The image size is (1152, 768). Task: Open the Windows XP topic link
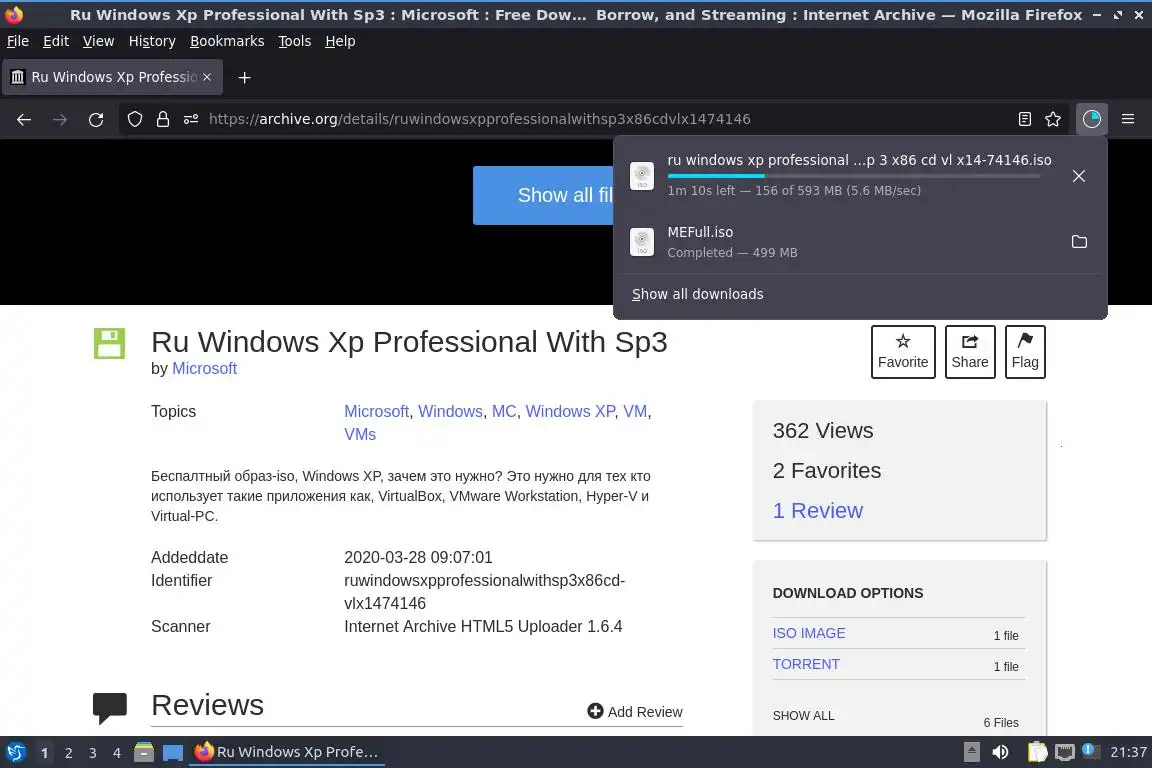(x=570, y=412)
